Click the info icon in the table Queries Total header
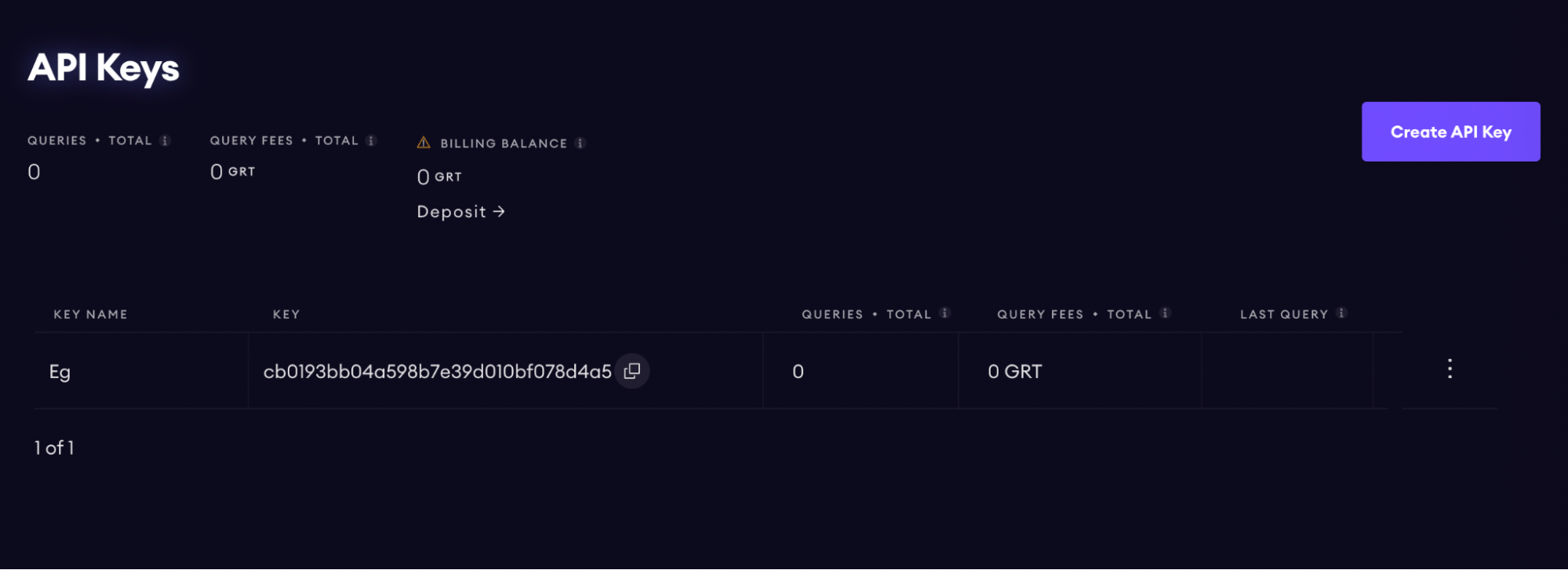Image resolution: width=1568 pixels, height=570 pixels. point(944,313)
